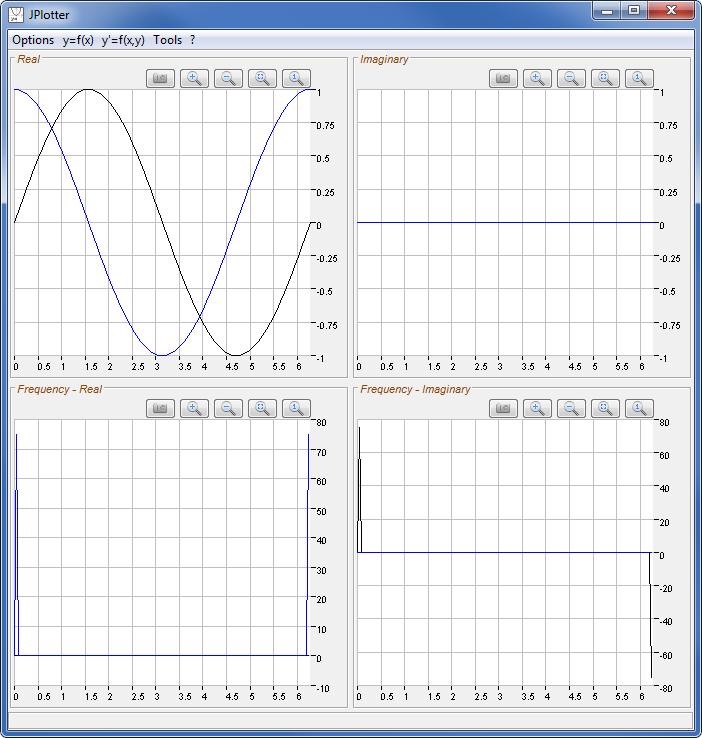The height and width of the screenshot is (738, 702).
Task: Open the Tools menu
Action: [168, 40]
